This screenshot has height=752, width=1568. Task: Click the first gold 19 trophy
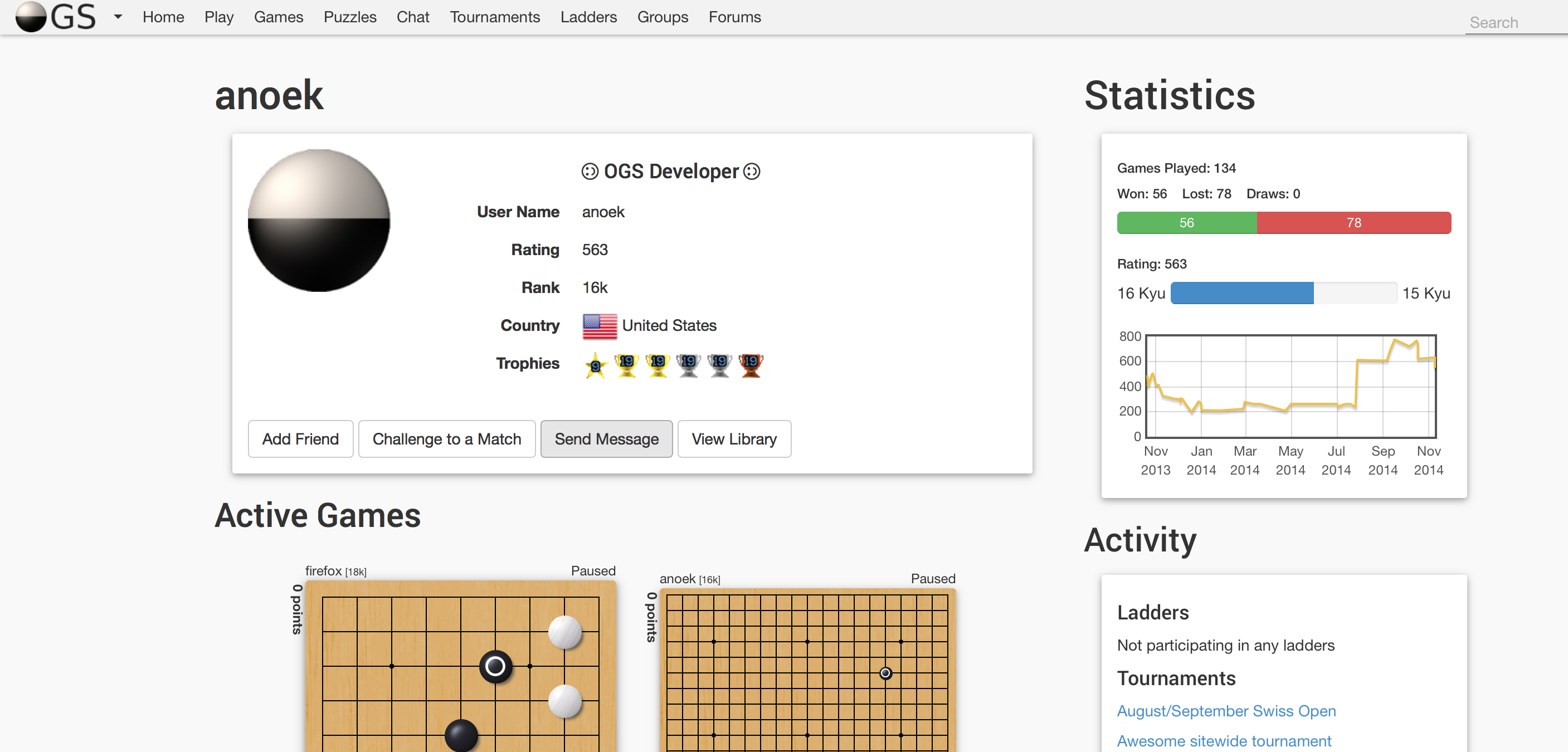pyautogui.click(x=626, y=365)
